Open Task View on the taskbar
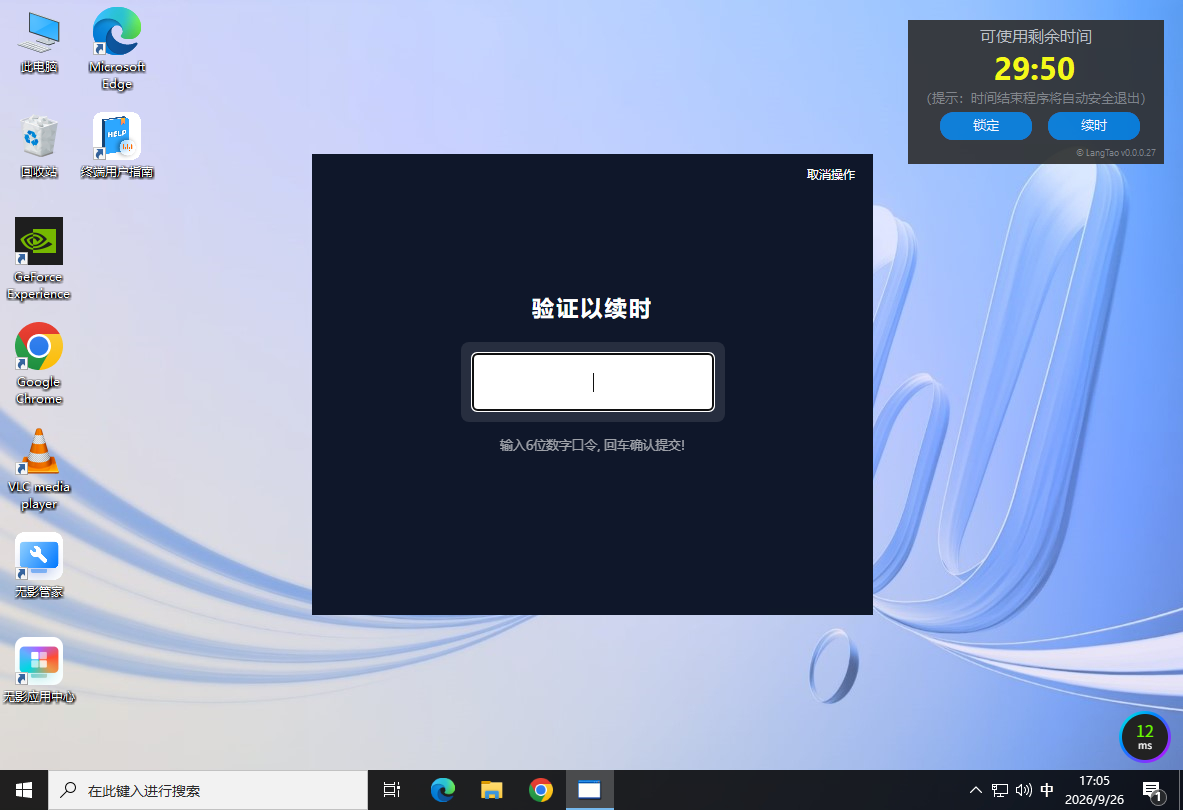This screenshot has width=1183, height=810. 392,790
